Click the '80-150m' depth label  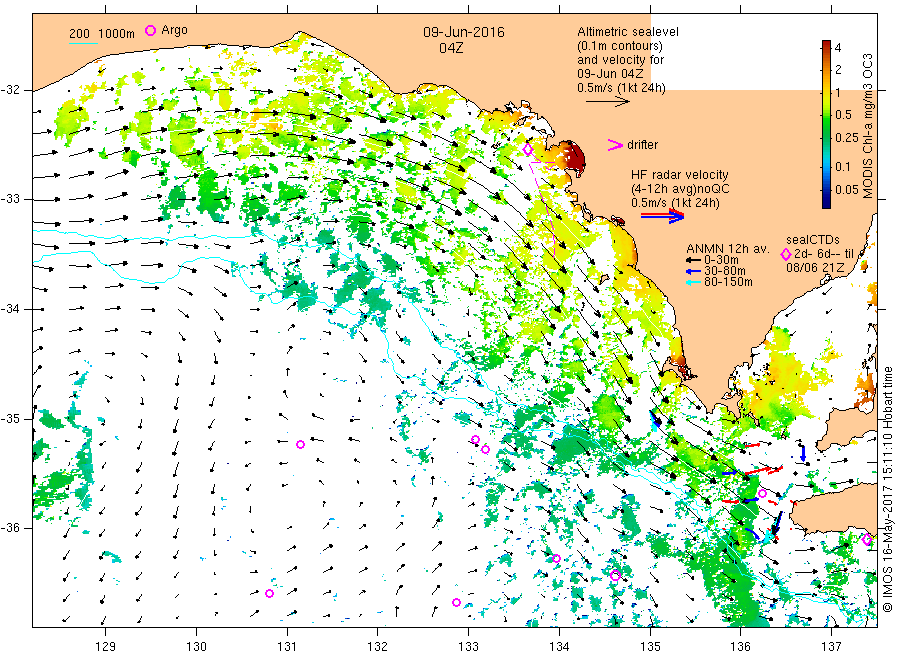728,282
